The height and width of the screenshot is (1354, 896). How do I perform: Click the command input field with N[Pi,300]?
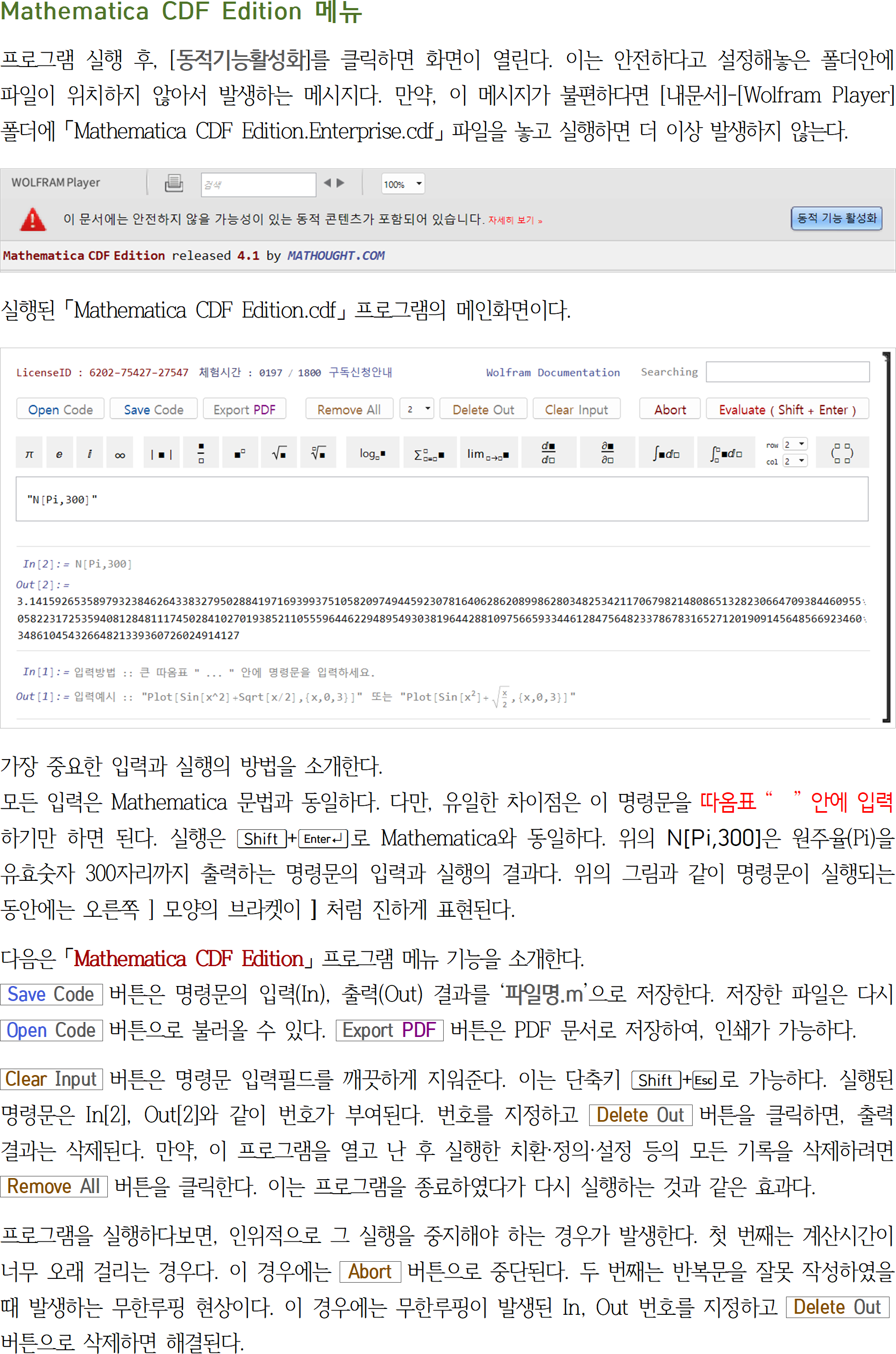tap(442, 499)
